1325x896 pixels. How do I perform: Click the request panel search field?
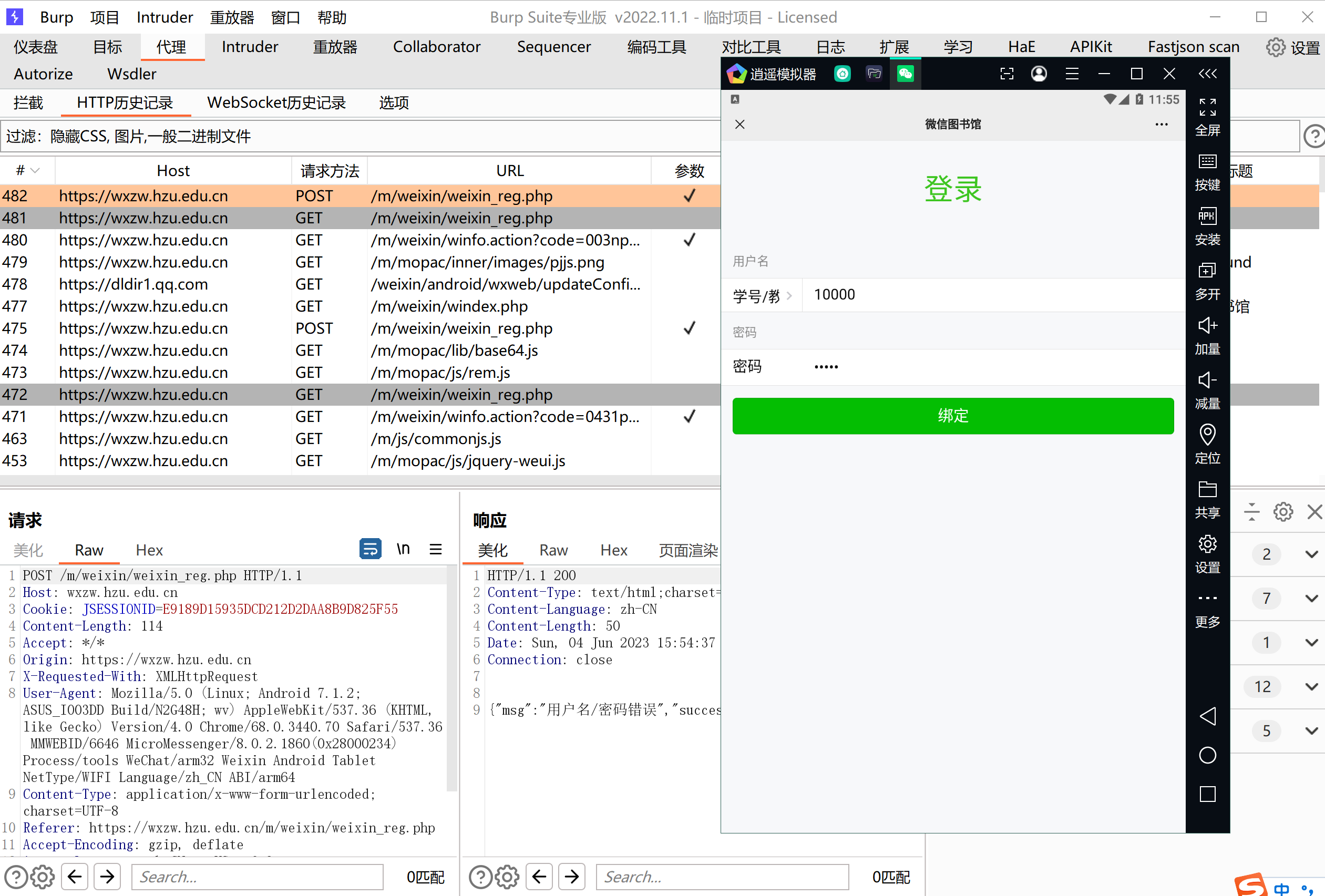point(257,877)
